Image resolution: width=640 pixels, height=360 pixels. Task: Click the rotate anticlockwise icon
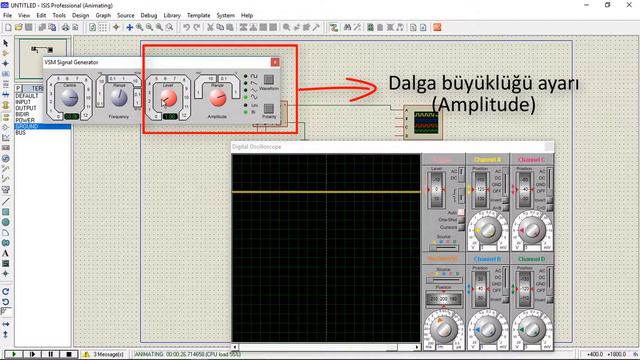(x=5, y=302)
